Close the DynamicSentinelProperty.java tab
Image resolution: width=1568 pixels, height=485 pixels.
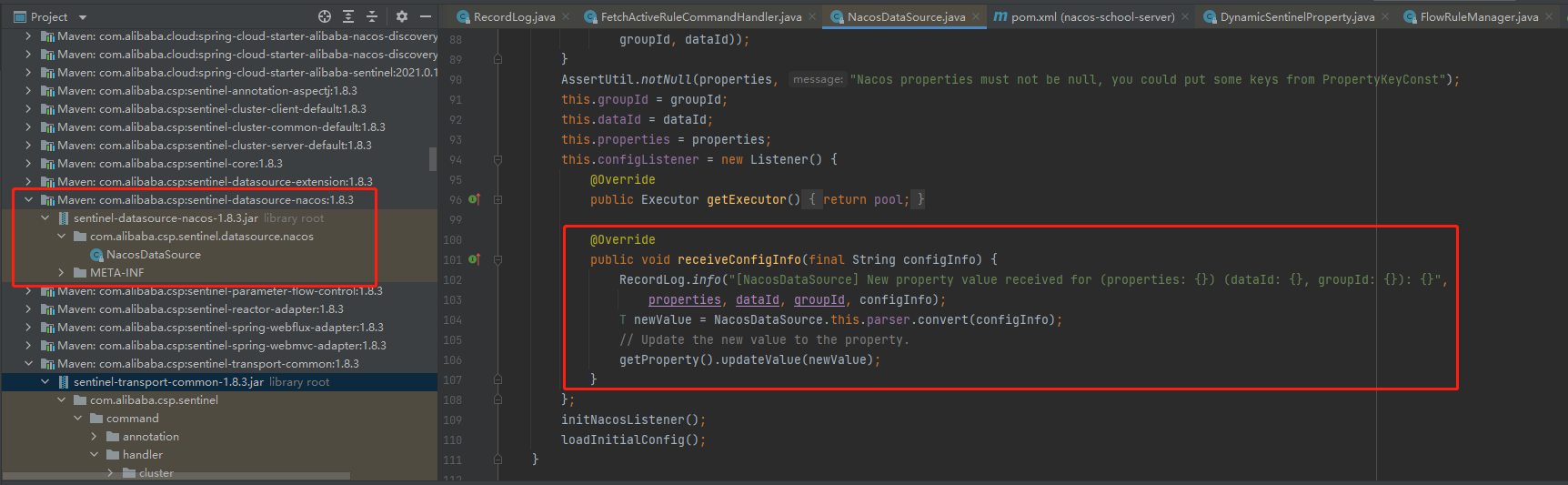[x=1385, y=16]
